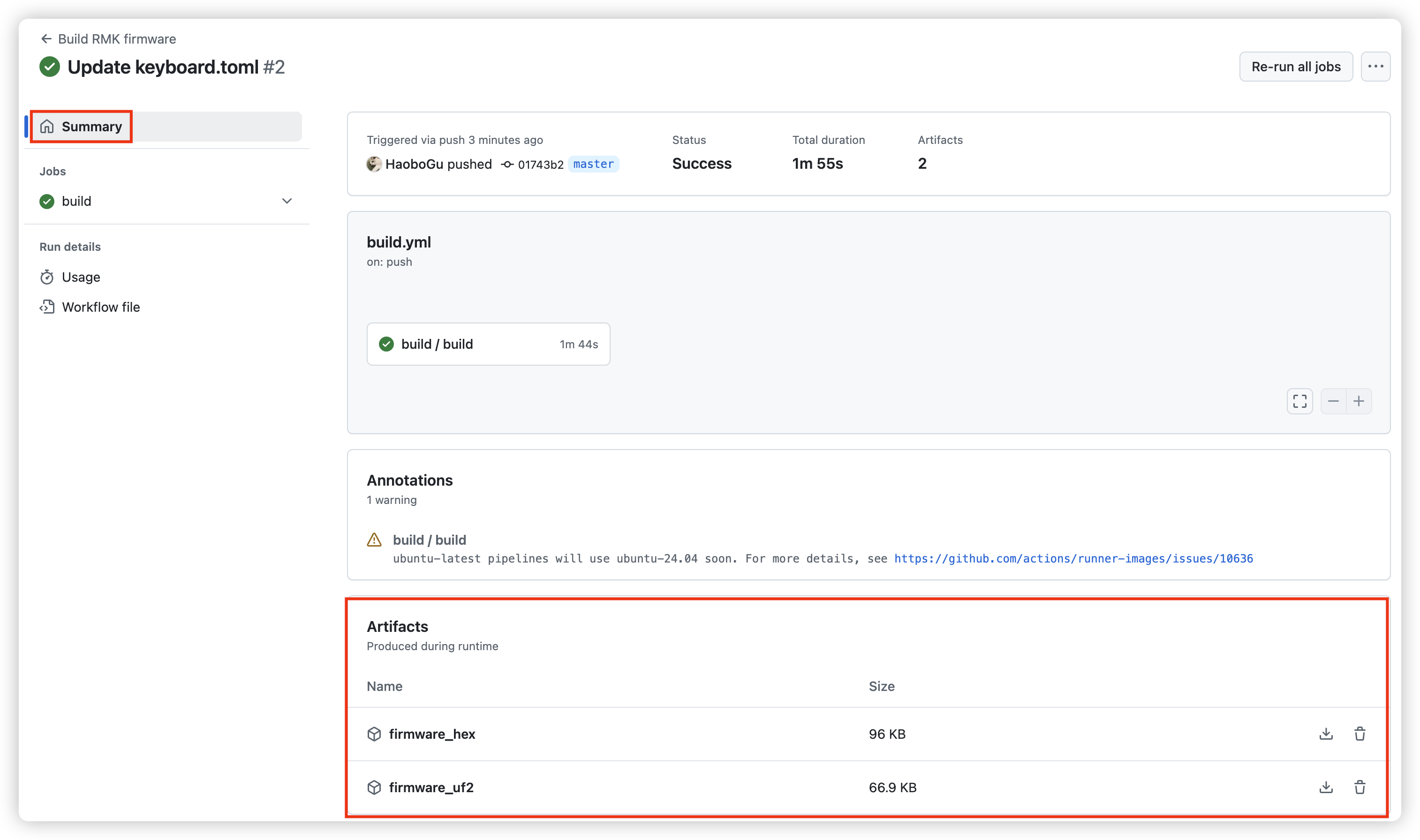Delete the firmware_uf2 artifact

[1360, 787]
